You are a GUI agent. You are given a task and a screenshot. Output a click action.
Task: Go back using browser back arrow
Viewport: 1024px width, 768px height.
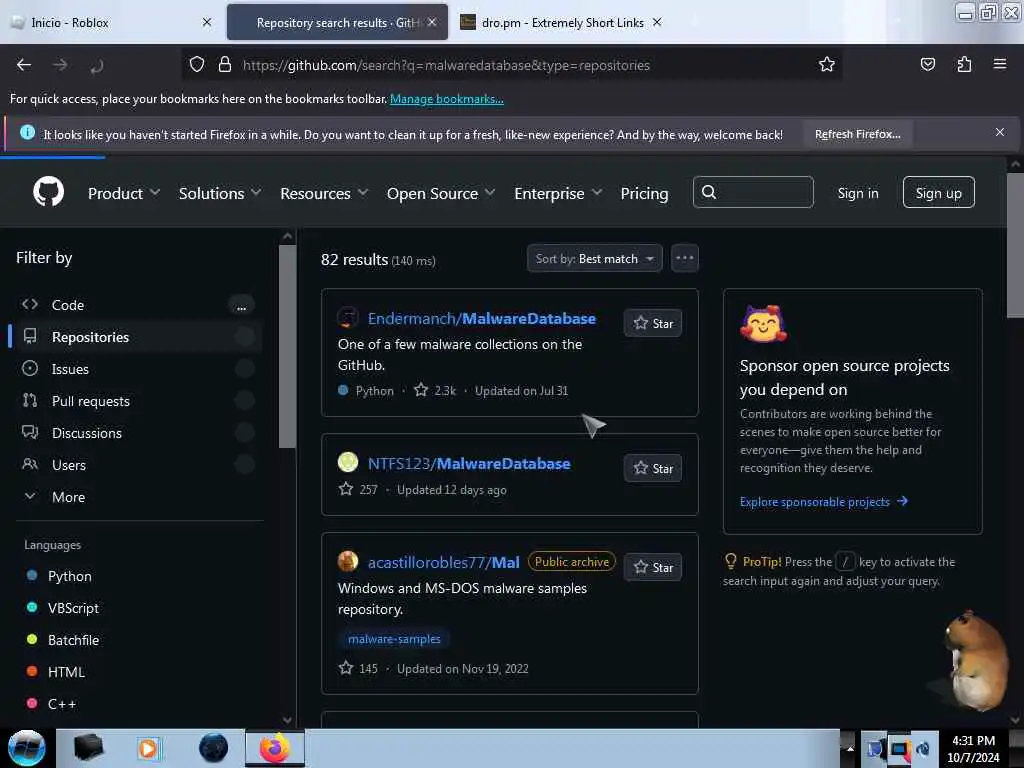[x=24, y=65]
